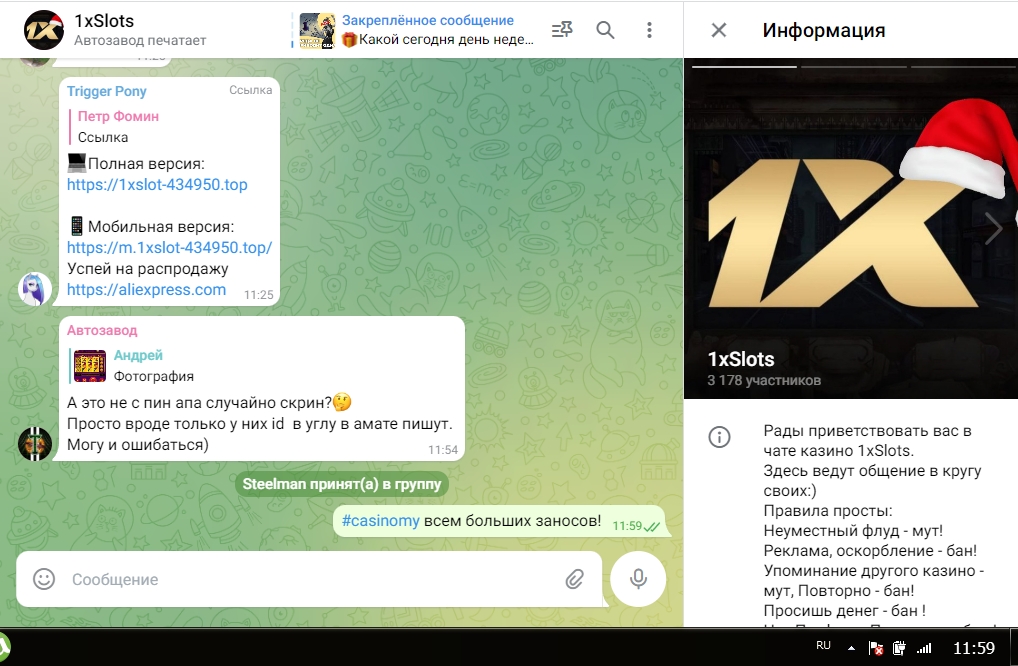Click the pinned message thumbnail image
The height and width of the screenshot is (666, 1018).
pos(317,30)
